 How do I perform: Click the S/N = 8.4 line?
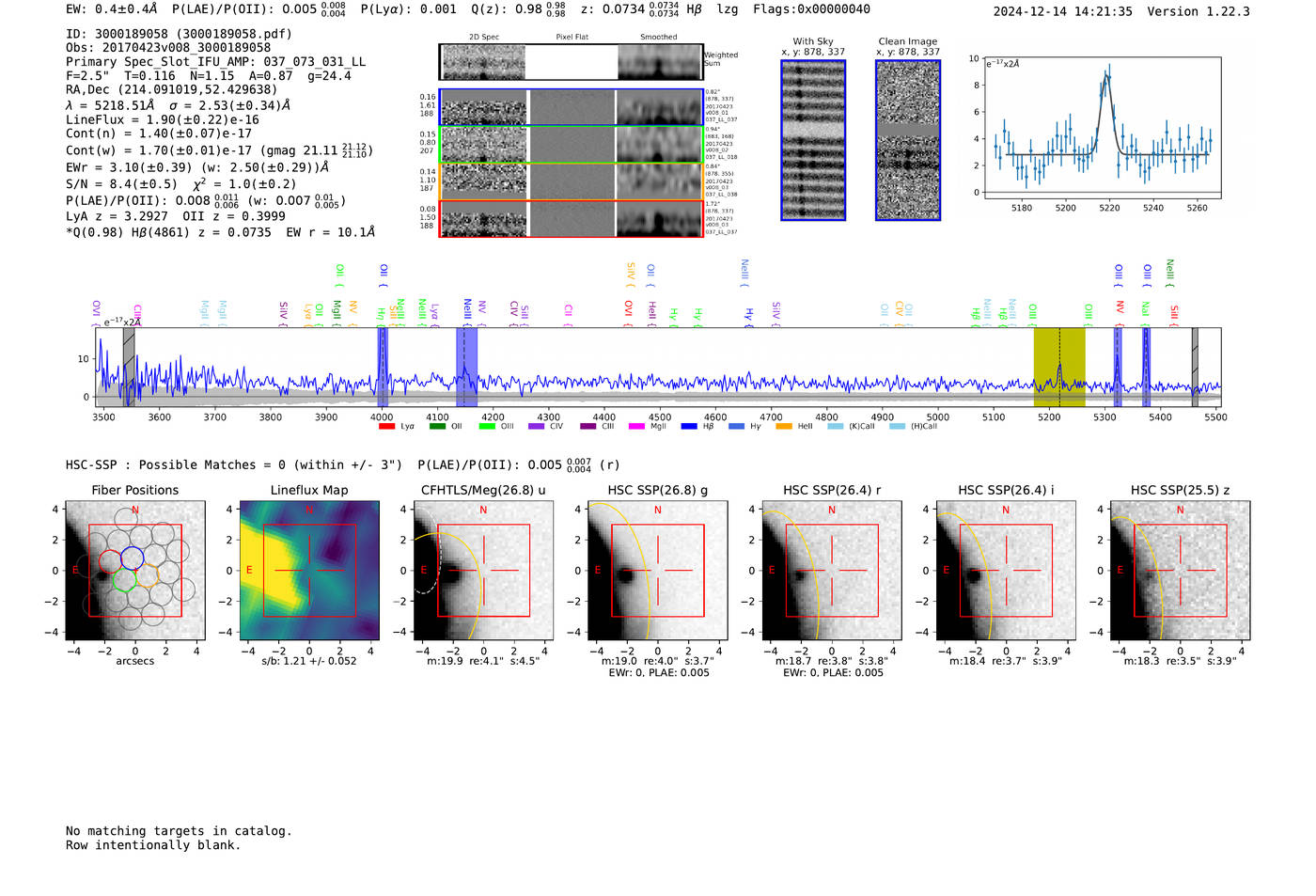[x=180, y=184]
